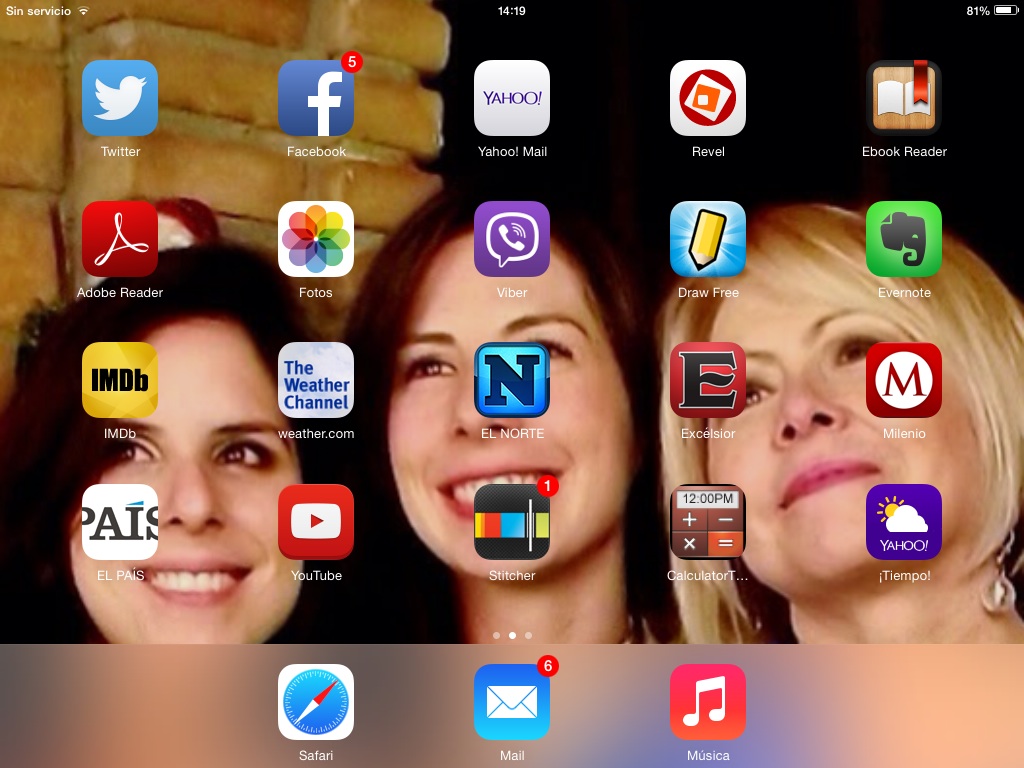Launch The Weather Channel app
This screenshot has width=1024, height=768.
pos(316,380)
